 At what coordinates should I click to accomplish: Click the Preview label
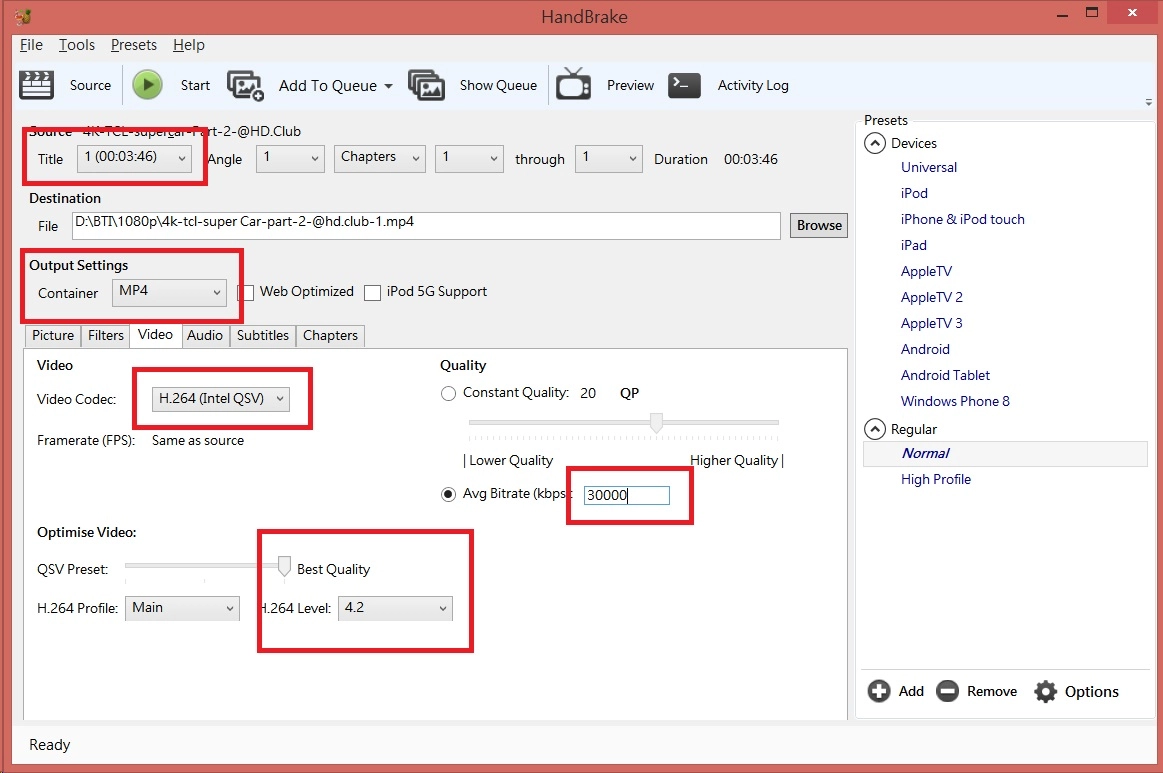[630, 85]
